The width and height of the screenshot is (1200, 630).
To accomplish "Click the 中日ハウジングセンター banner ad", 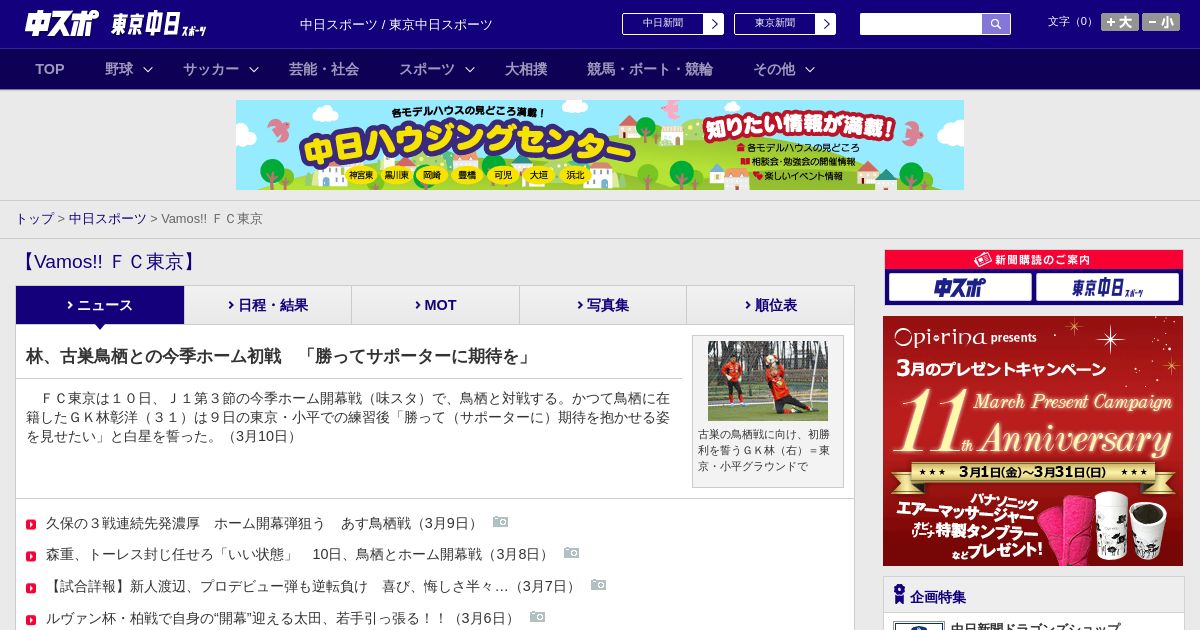I will tap(600, 145).
